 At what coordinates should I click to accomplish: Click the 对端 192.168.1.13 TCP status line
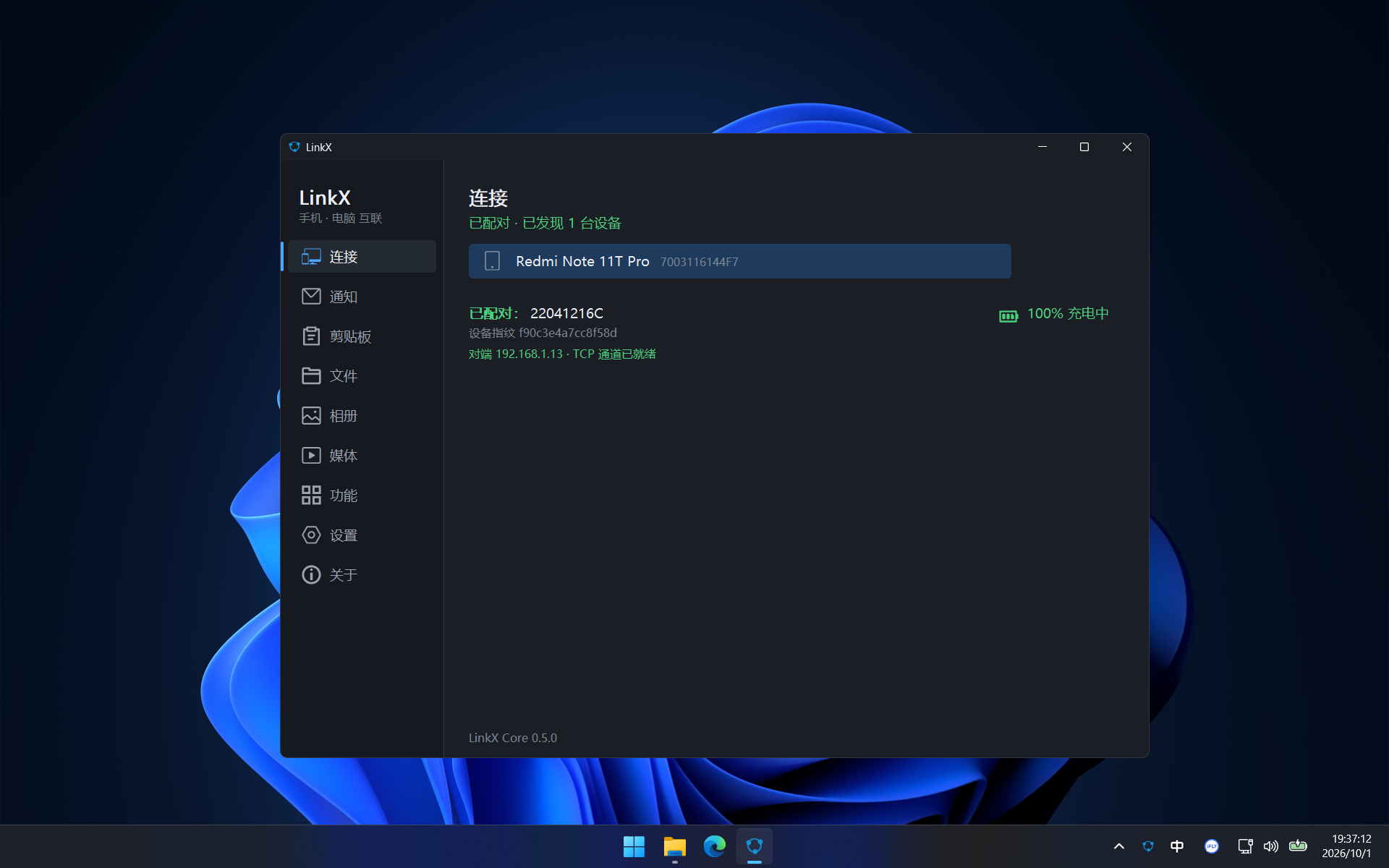point(562,354)
